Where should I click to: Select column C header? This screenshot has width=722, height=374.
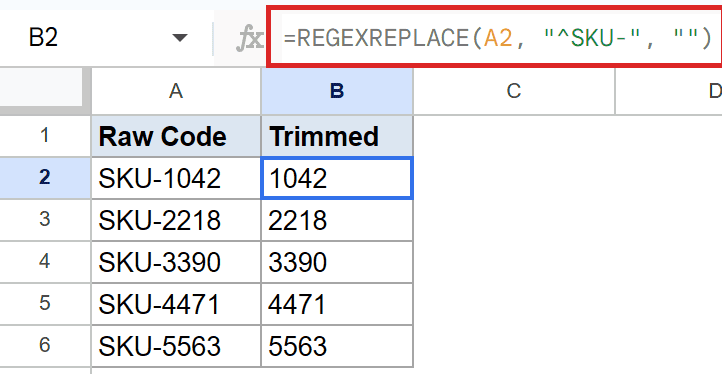click(x=514, y=91)
